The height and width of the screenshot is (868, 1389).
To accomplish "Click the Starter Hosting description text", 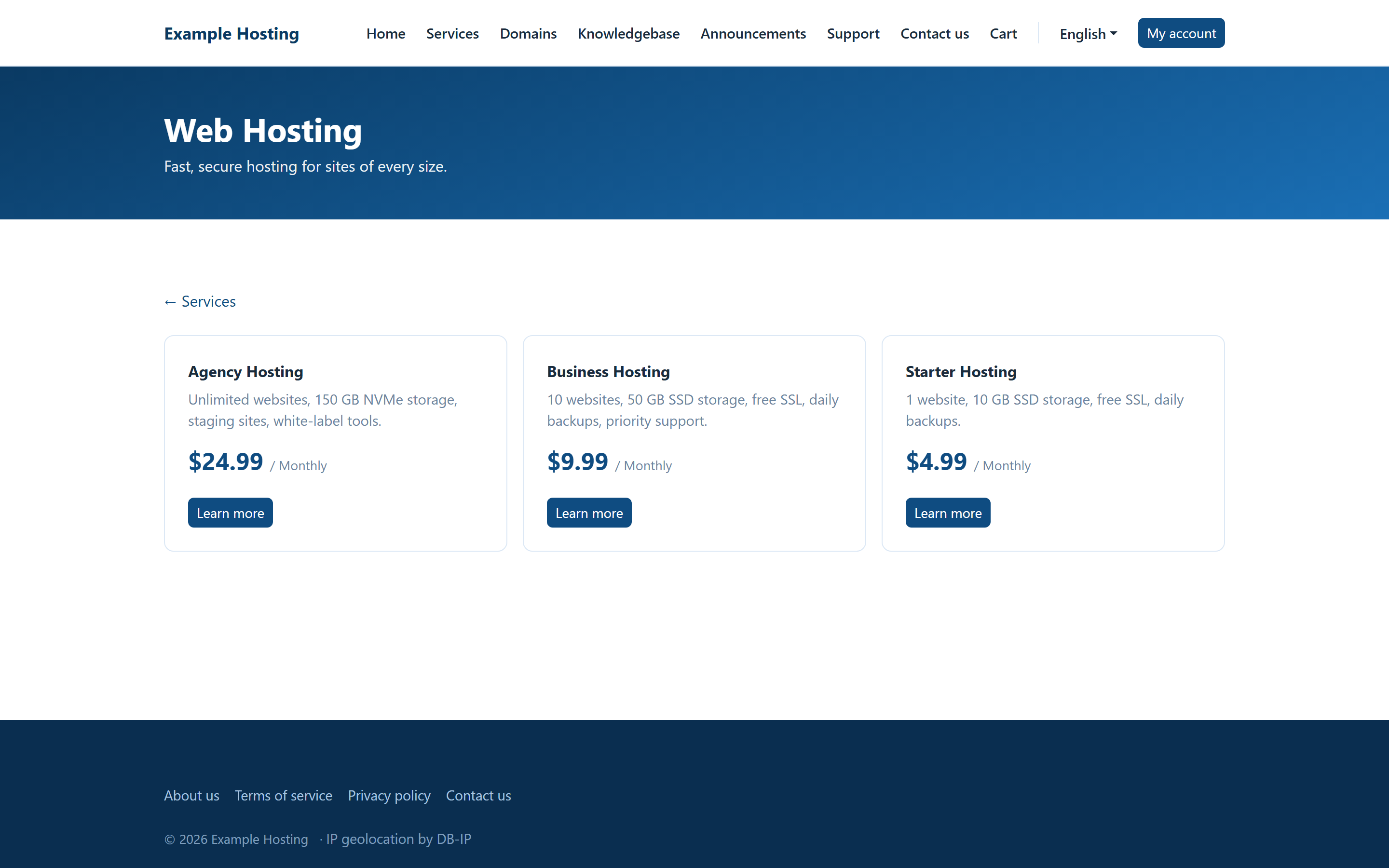I will pos(1045,410).
